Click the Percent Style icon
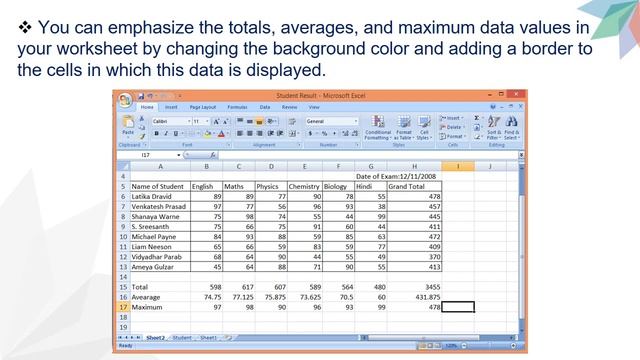The image size is (640, 360). (x=324, y=133)
